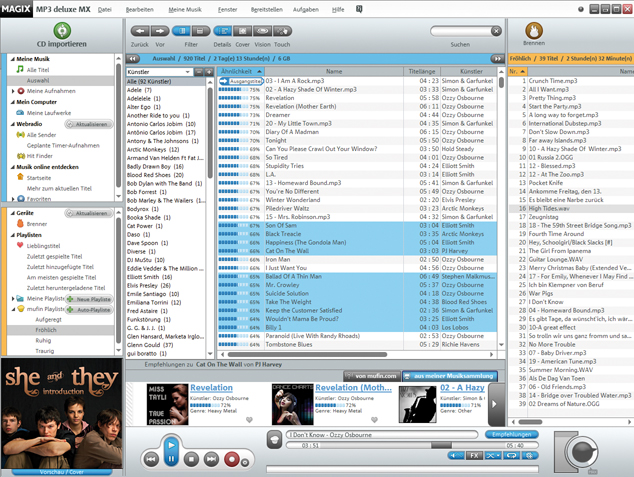Collapse the Musik online entdecken section
The width and height of the screenshot is (634, 477).
coord(13,167)
